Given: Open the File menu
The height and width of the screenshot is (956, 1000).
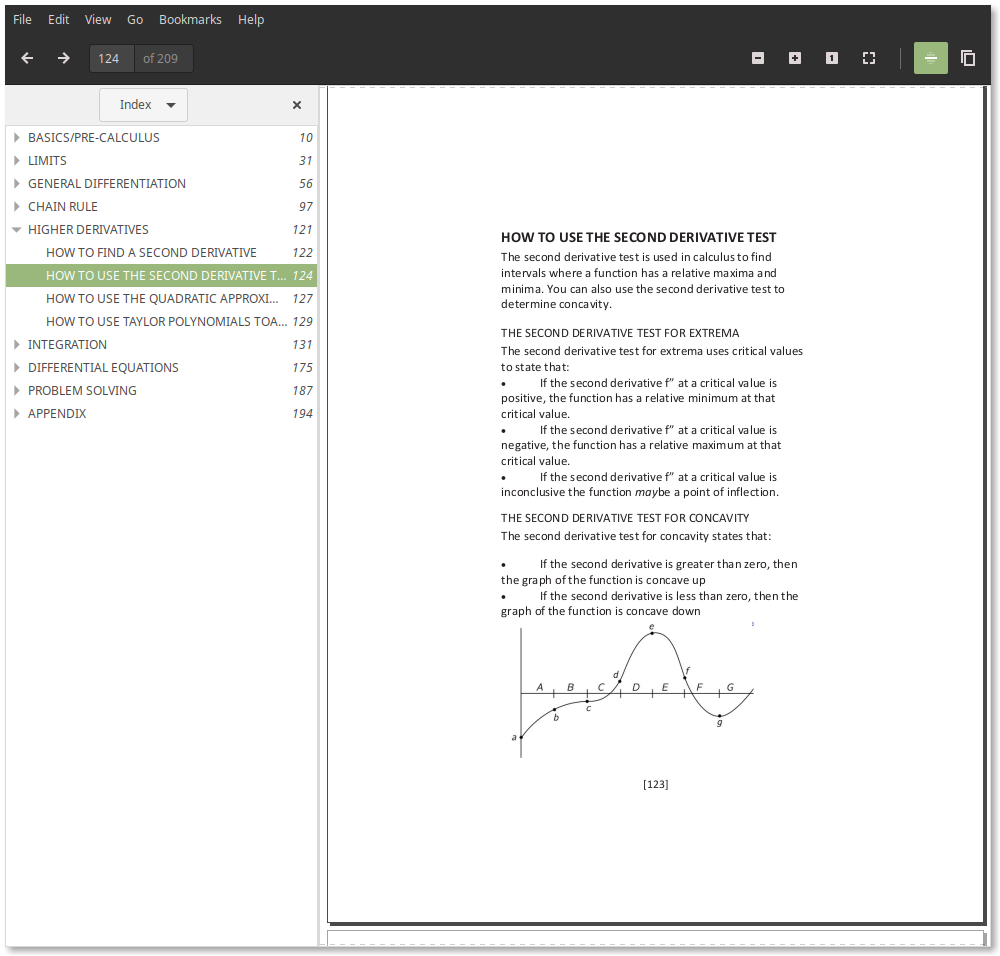Looking at the screenshot, I should [22, 19].
